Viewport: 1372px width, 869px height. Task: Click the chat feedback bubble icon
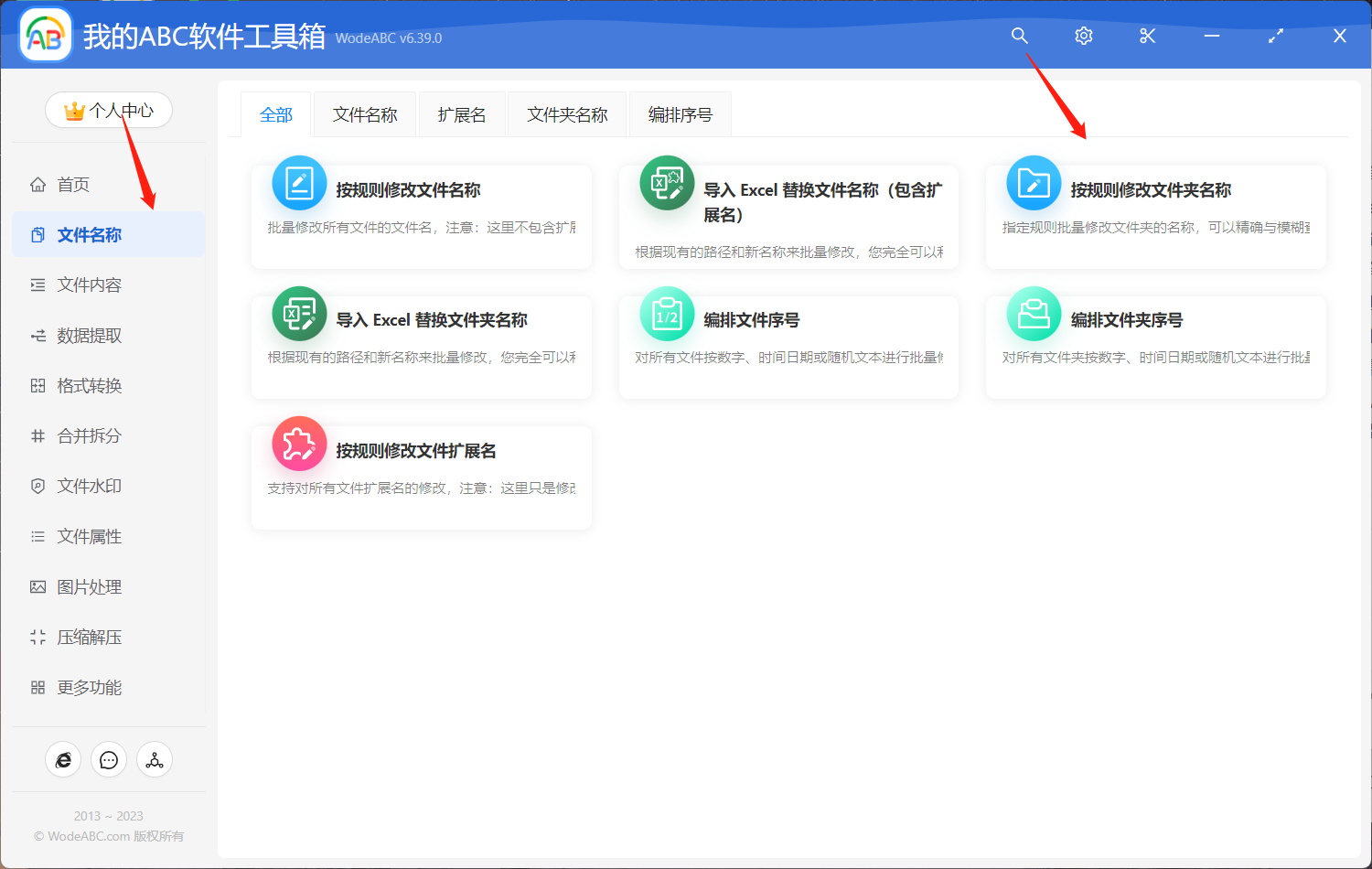pos(109,759)
